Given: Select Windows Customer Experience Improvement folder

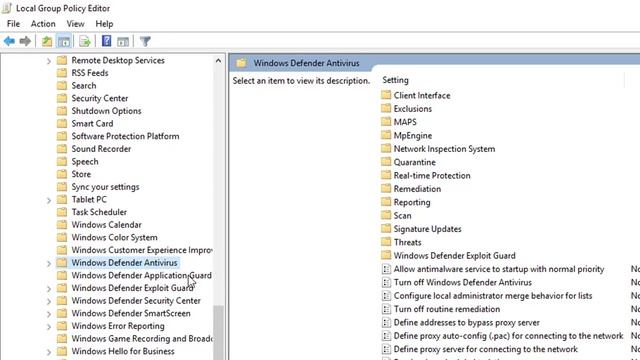Looking at the screenshot, I should coord(142,250).
